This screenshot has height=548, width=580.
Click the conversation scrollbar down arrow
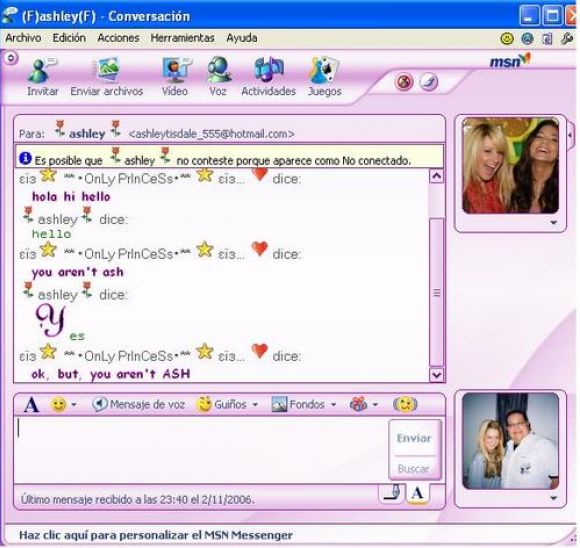(x=436, y=375)
